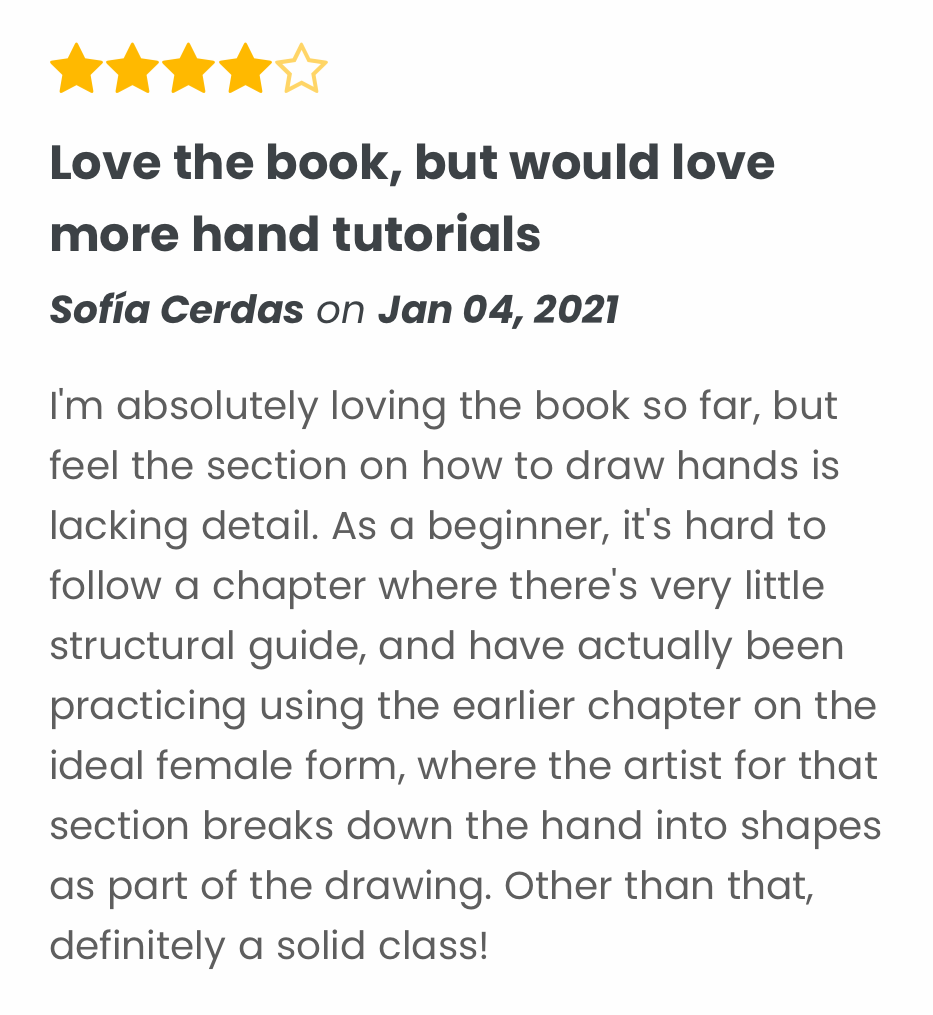This screenshot has width=933, height=1015.
Task: Click the phrase 'ideal female form'
Action: click(227, 766)
